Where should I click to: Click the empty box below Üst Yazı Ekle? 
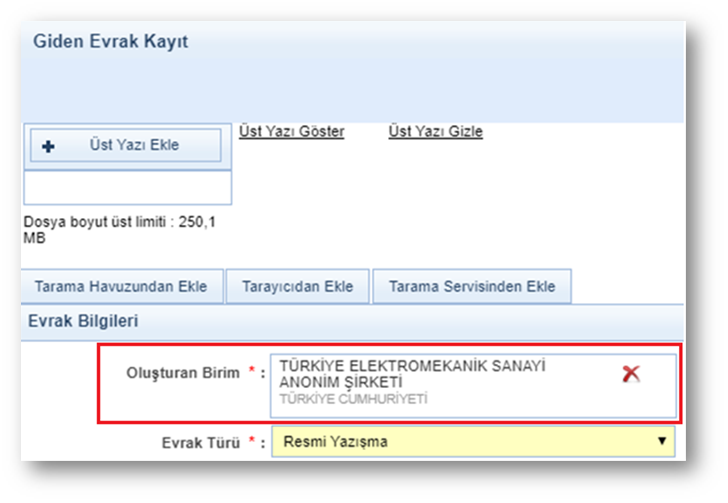point(127,187)
